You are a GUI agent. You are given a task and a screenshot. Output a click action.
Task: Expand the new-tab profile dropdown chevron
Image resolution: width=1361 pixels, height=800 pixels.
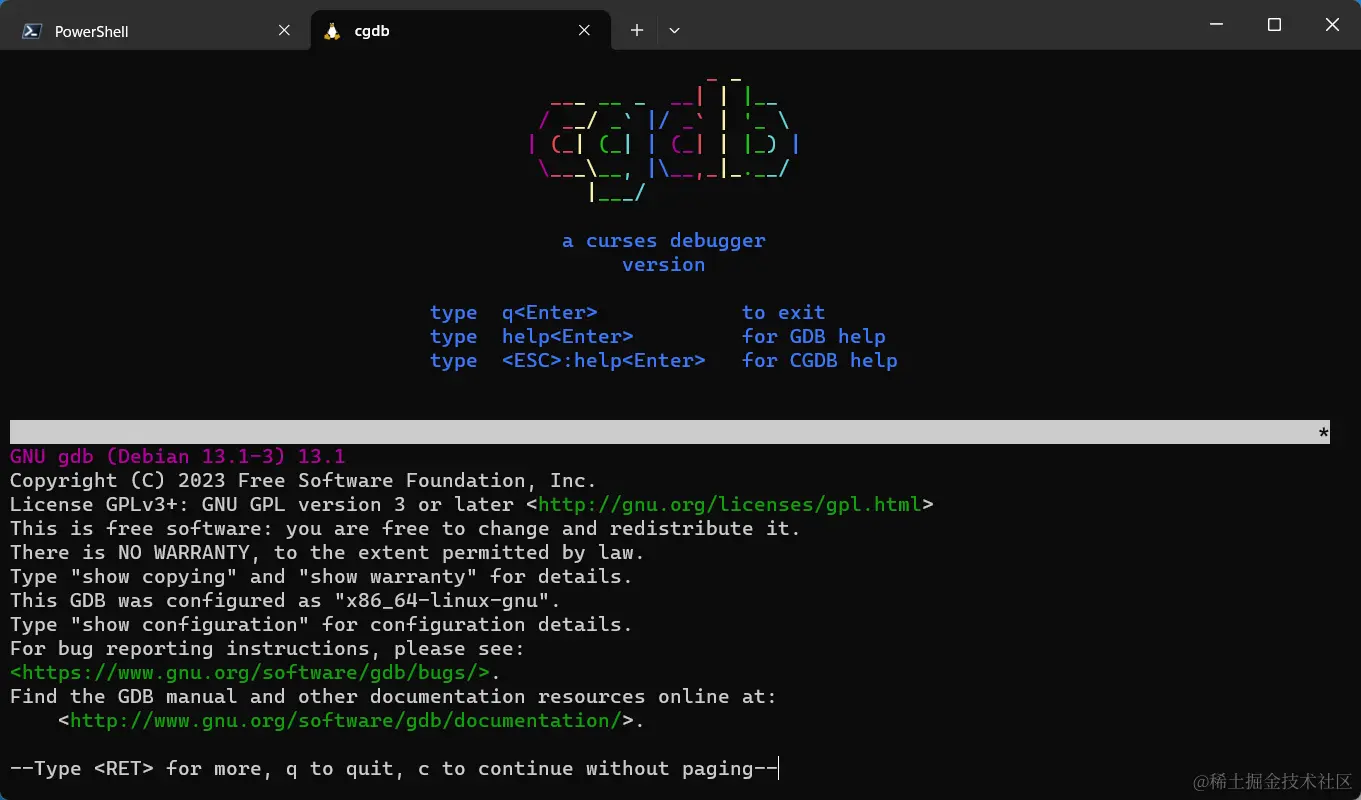click(x=674, y=31)
